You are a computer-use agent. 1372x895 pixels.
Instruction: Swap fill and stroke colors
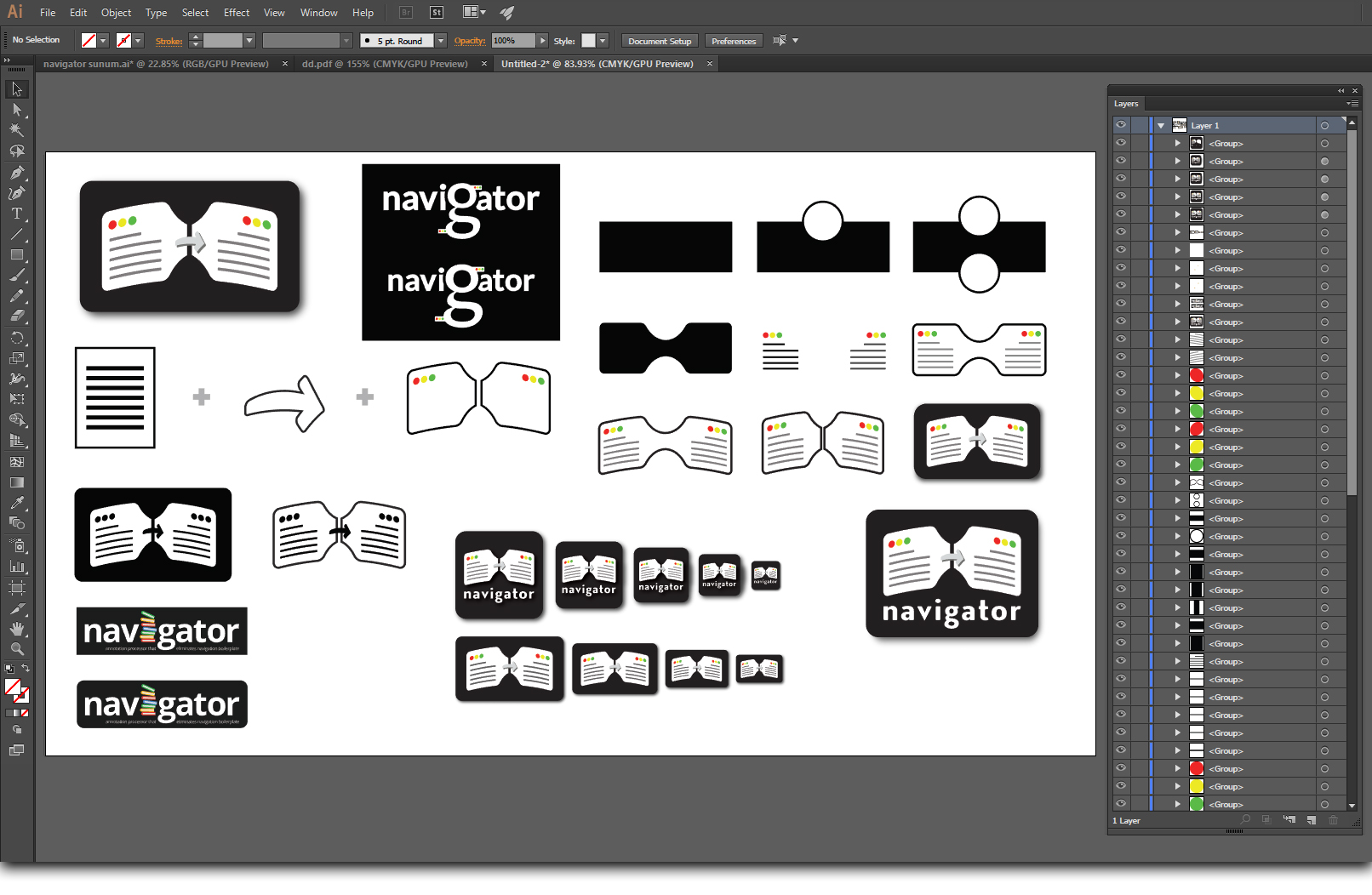(x=26, y=669)
